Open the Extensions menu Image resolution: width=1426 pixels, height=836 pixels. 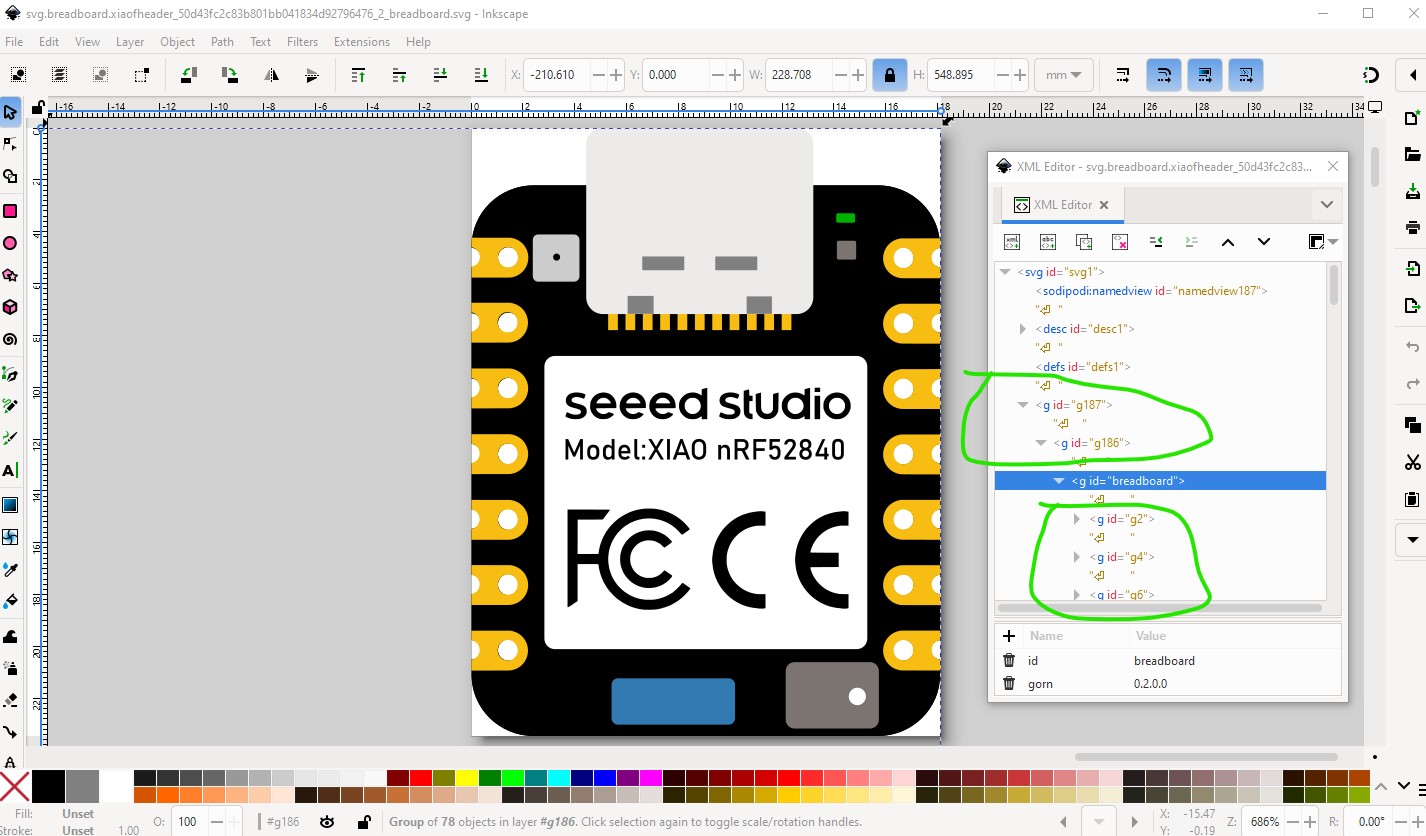(x=361, y=42)
